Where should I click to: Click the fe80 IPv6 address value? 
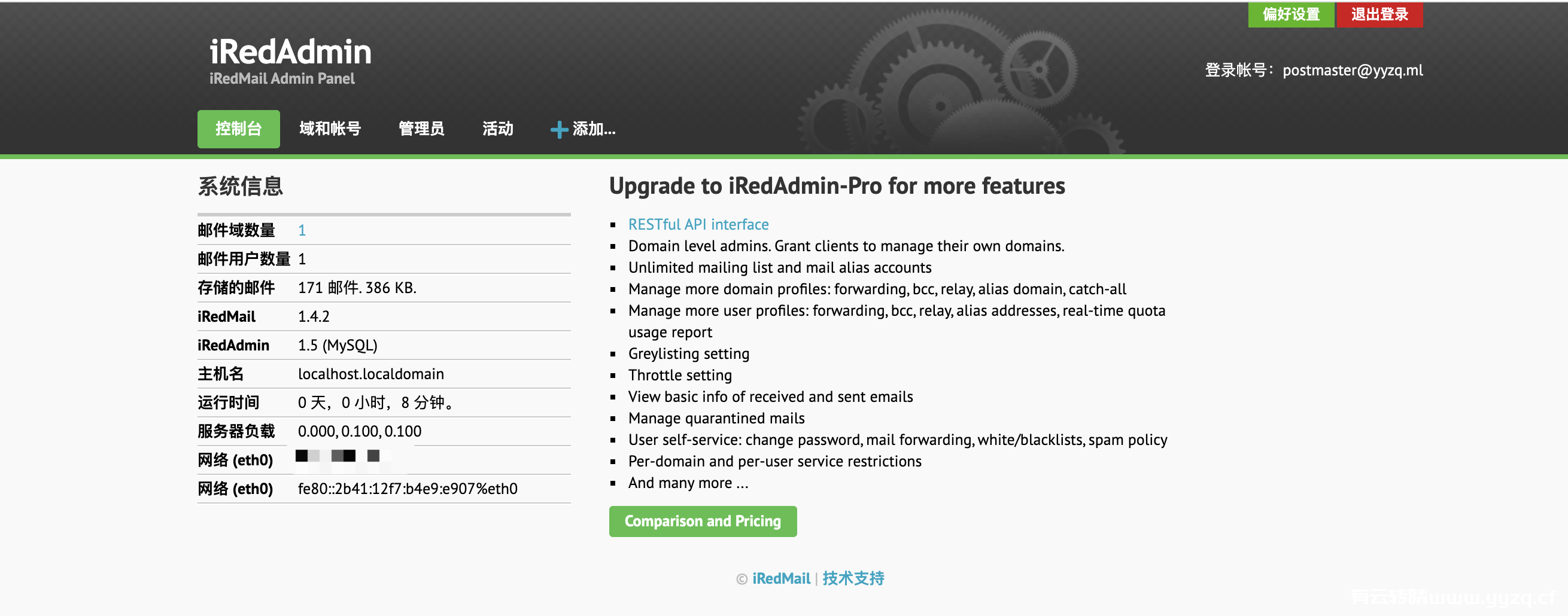tap(407, 489)
